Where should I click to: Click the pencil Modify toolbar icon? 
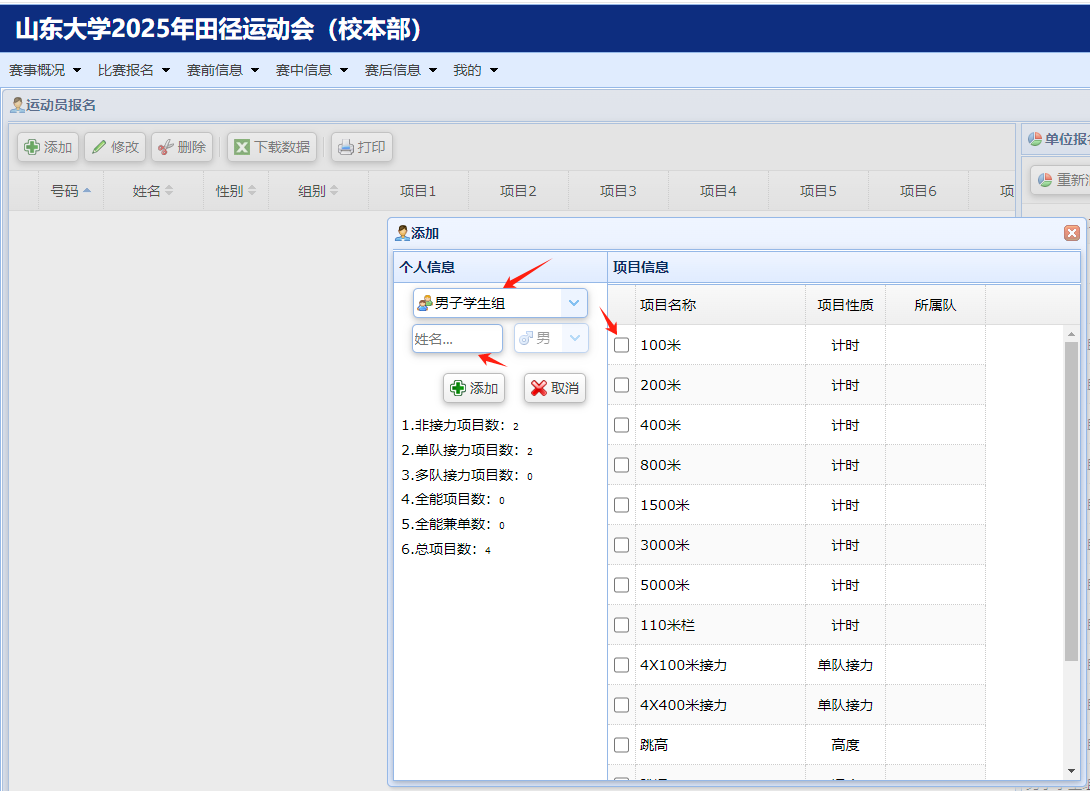(99, 147)
